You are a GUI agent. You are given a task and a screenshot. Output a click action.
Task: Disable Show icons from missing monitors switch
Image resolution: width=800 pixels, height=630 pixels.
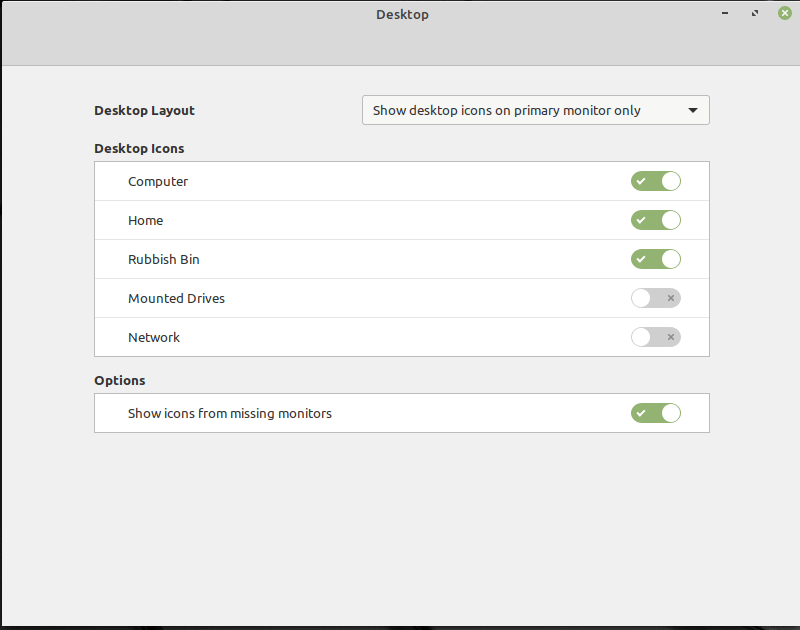tap(655, 413)
